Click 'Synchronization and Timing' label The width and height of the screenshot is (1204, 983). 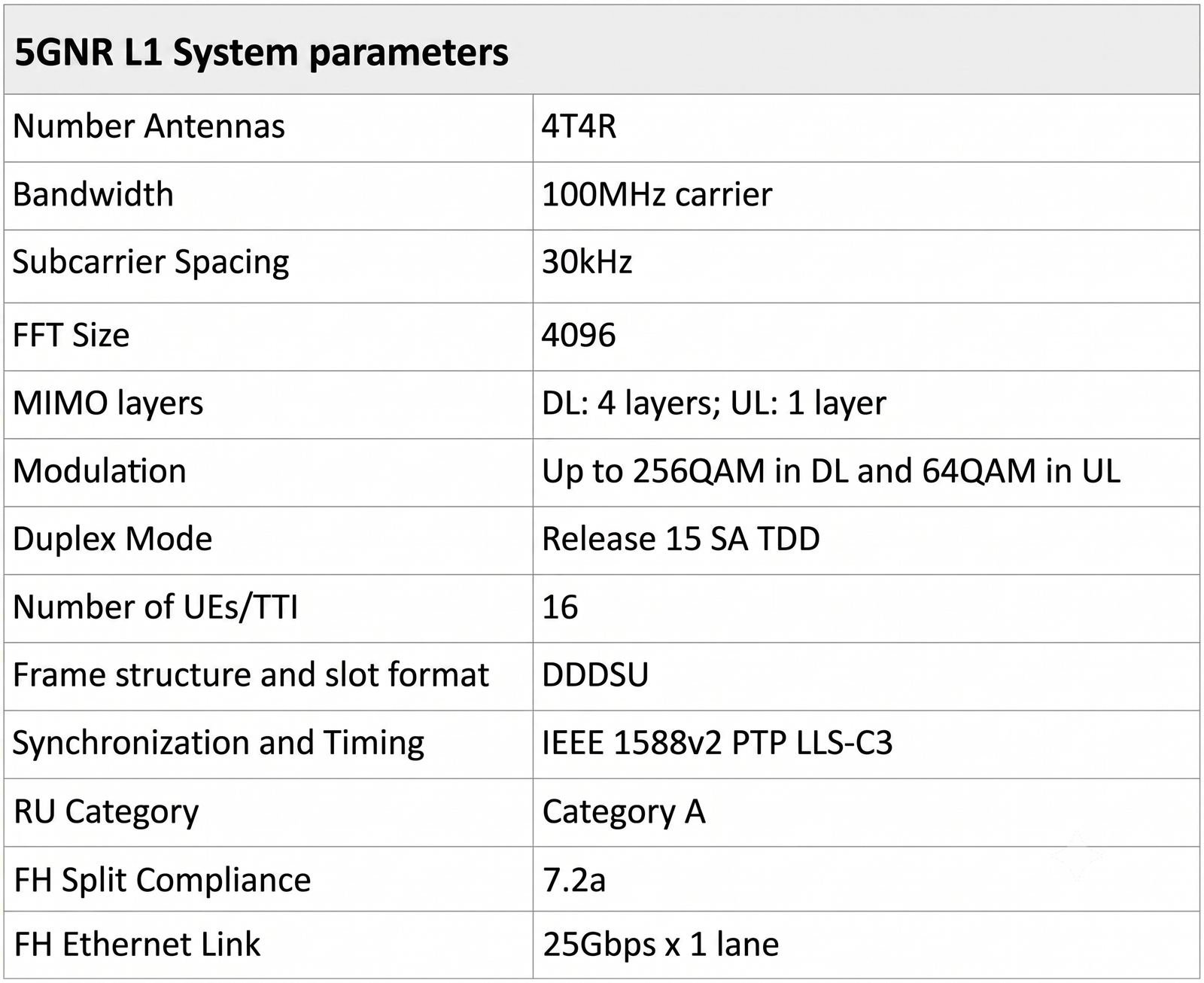coord(218,744)
